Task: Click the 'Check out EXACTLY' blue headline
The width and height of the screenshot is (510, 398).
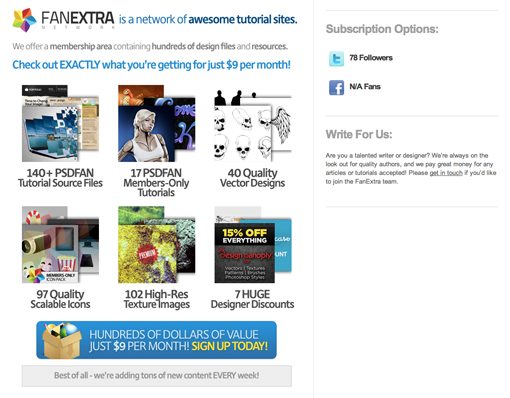Action: click(151, 65)
